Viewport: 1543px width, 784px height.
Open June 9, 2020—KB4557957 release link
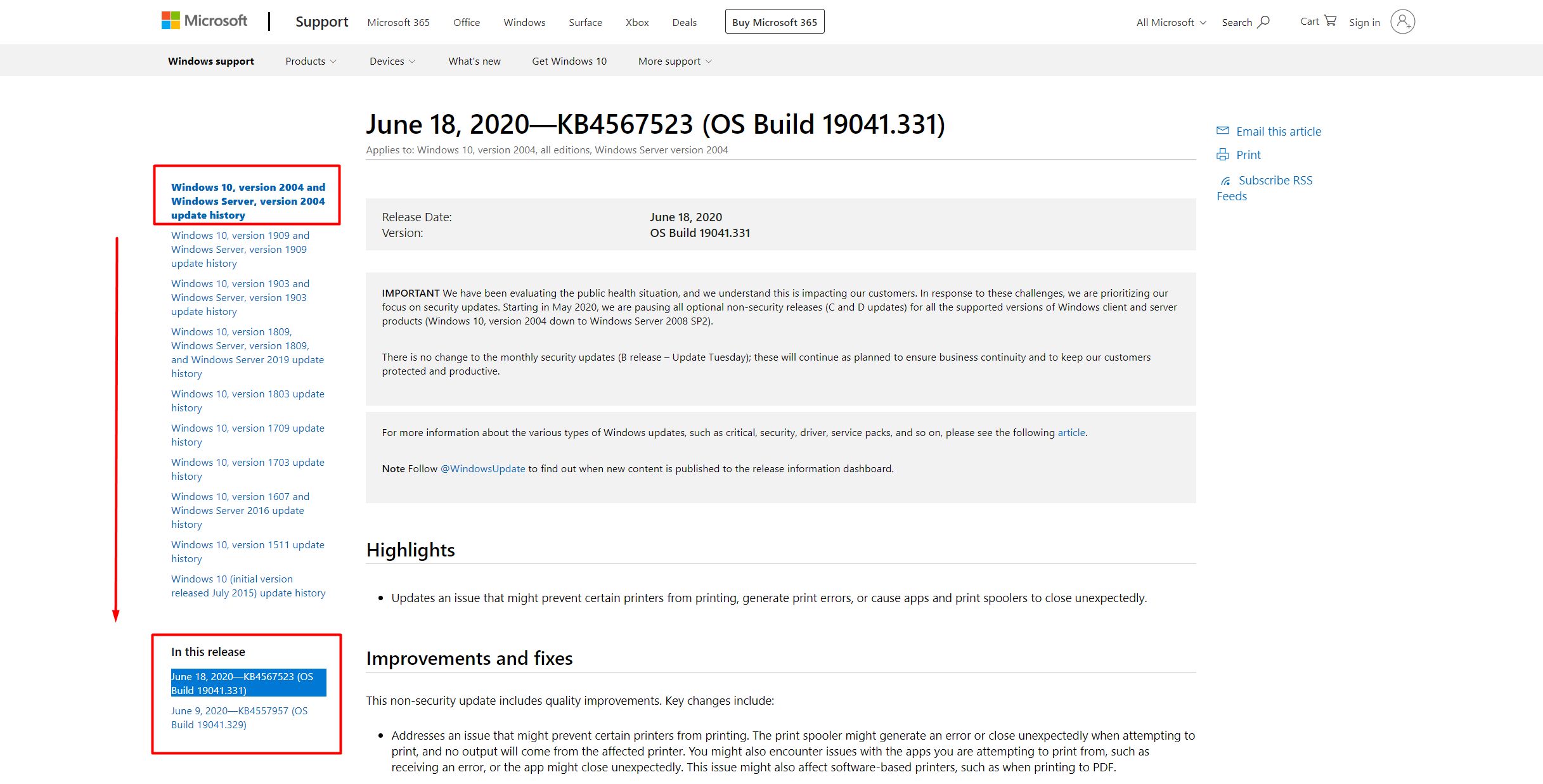239,717
